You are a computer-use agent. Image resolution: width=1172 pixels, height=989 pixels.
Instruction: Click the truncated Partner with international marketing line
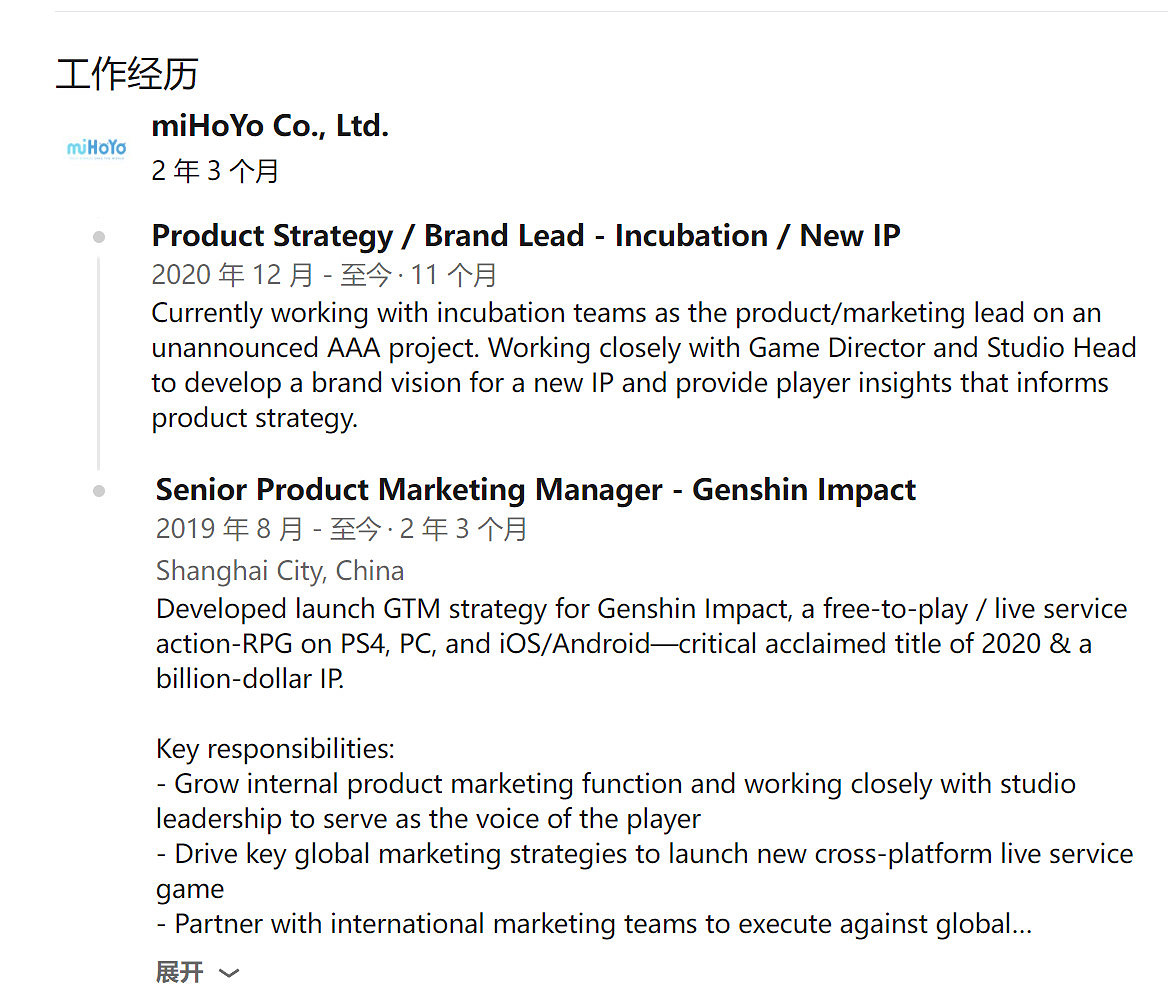click(x=593, y=924)
